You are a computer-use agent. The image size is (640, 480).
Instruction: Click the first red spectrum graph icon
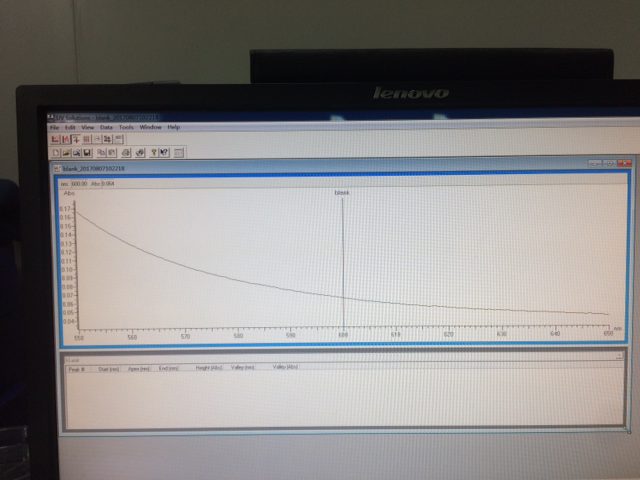tap(55, 140)
